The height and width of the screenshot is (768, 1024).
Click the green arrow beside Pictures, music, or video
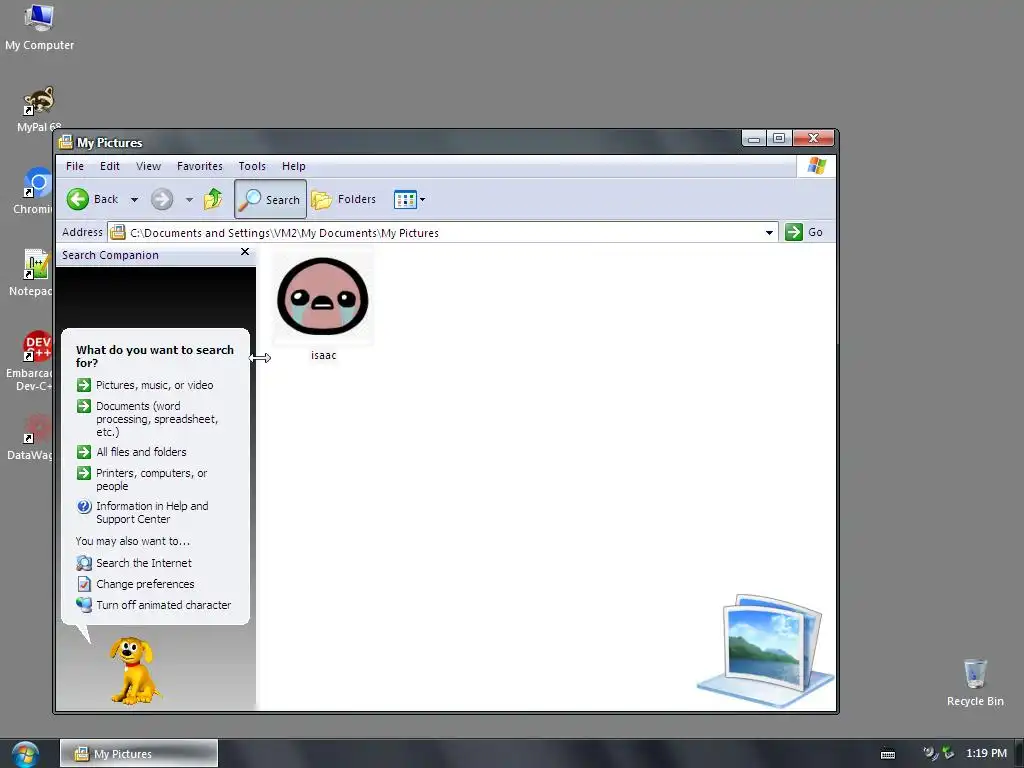(84, 385)
